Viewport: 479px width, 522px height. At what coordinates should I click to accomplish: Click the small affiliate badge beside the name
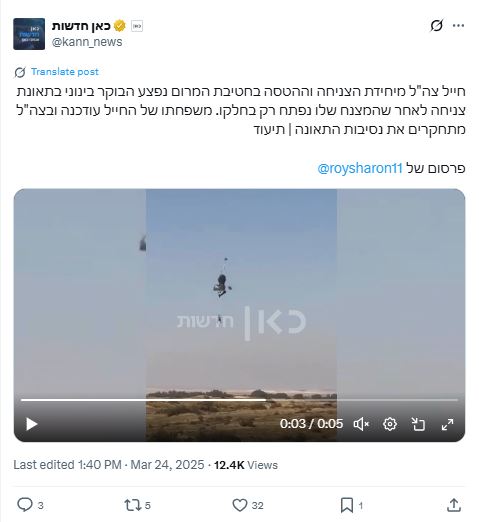click(137, 26)
